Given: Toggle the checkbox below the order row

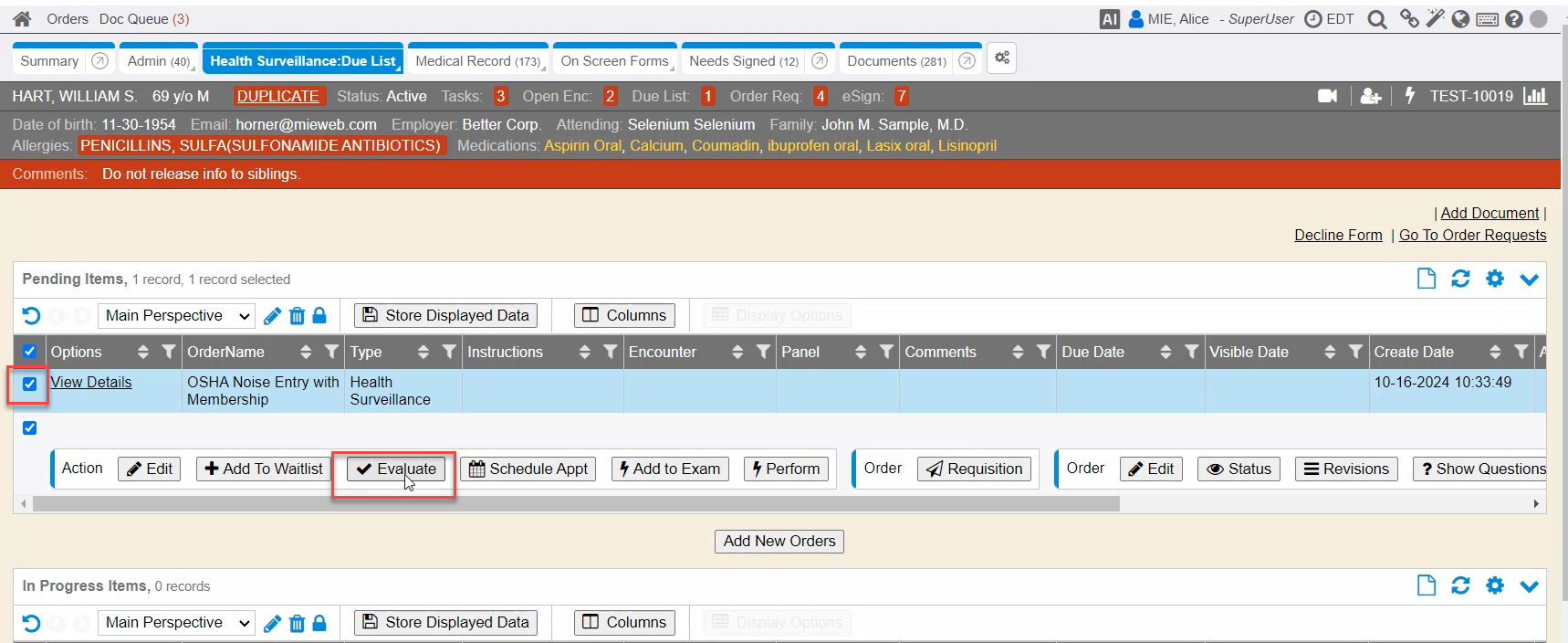Looking at the screenshot, I should point(30,428).
